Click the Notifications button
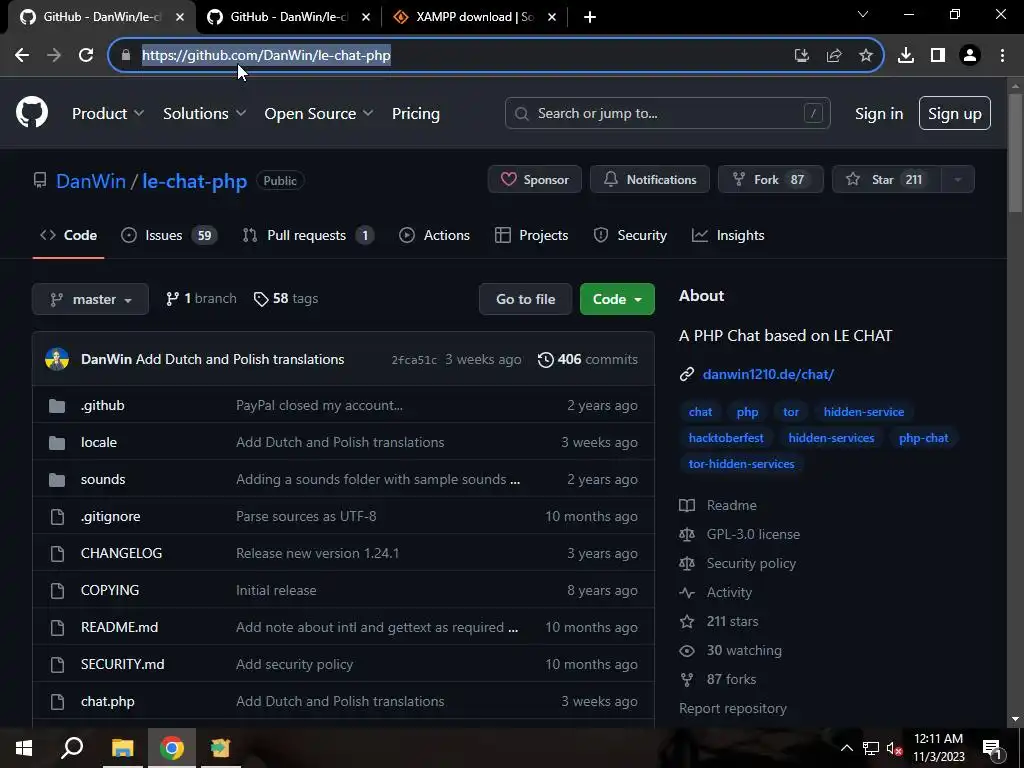Image resolution: width=1024 pixels, height=768 pixels. (650, 180)
